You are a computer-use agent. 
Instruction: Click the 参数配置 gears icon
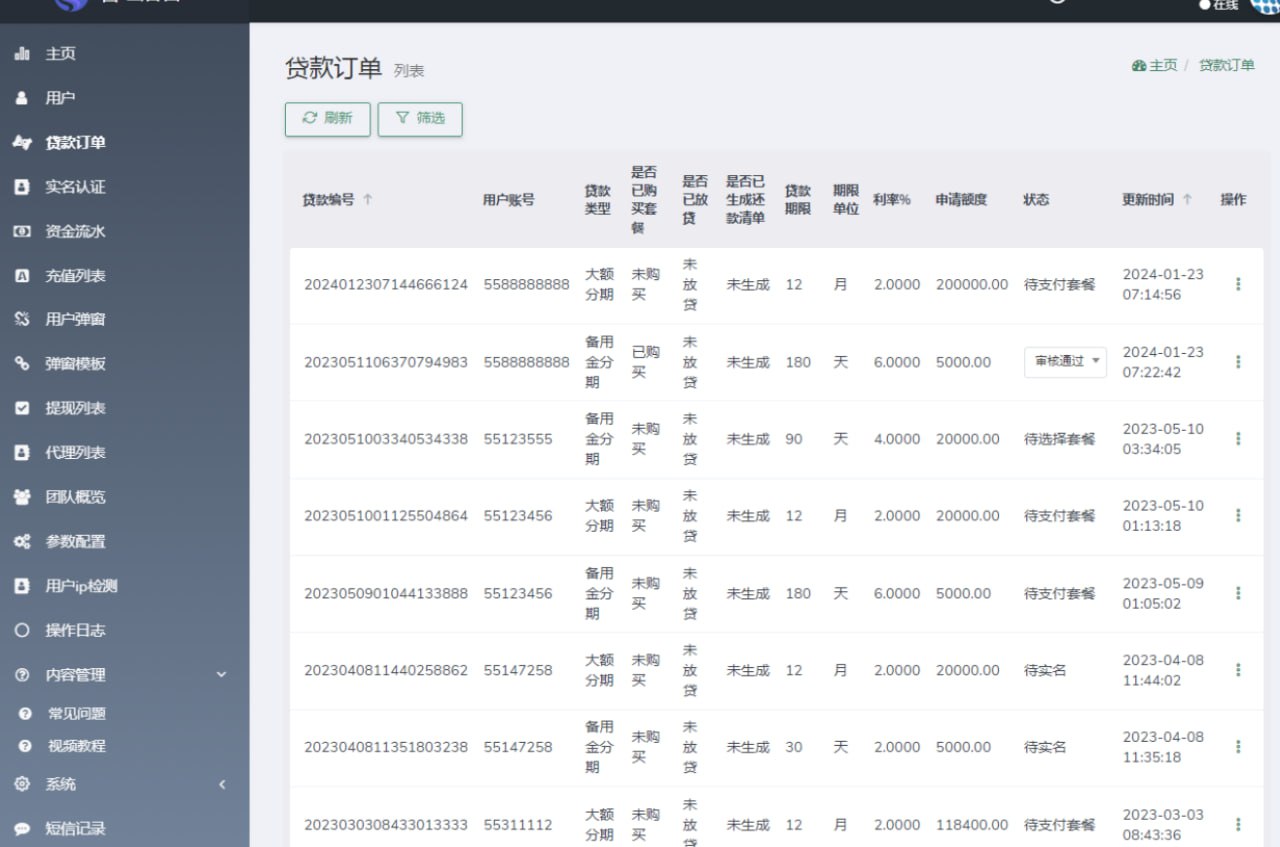point(22,541)
